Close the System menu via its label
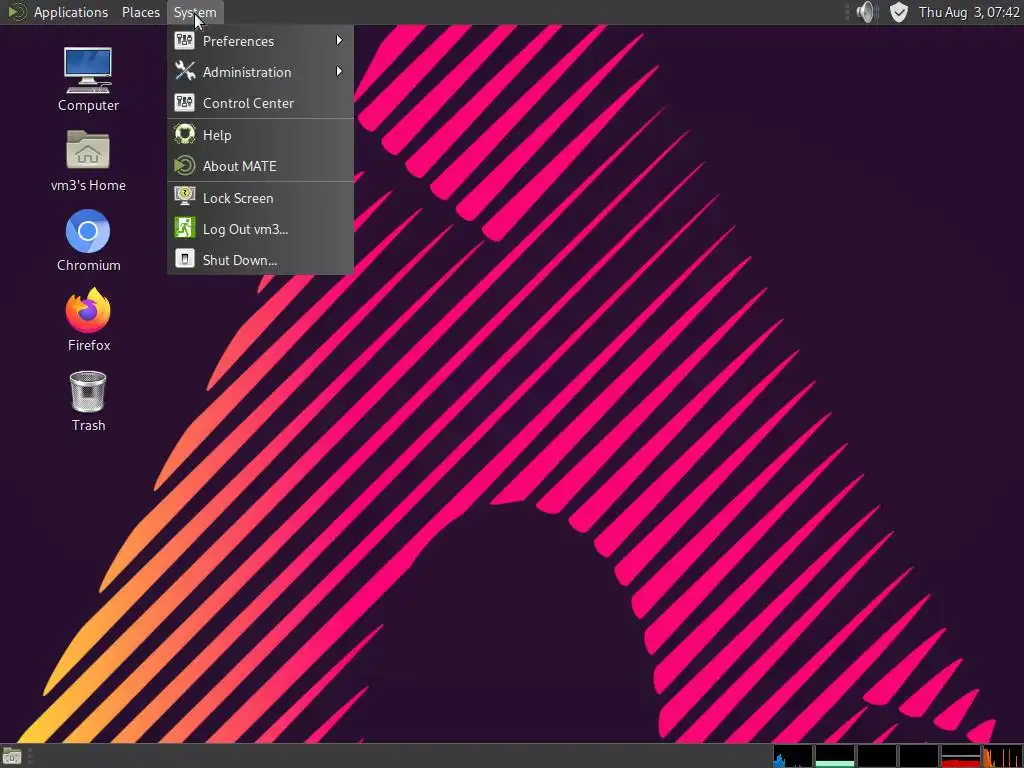 [195, 12]
